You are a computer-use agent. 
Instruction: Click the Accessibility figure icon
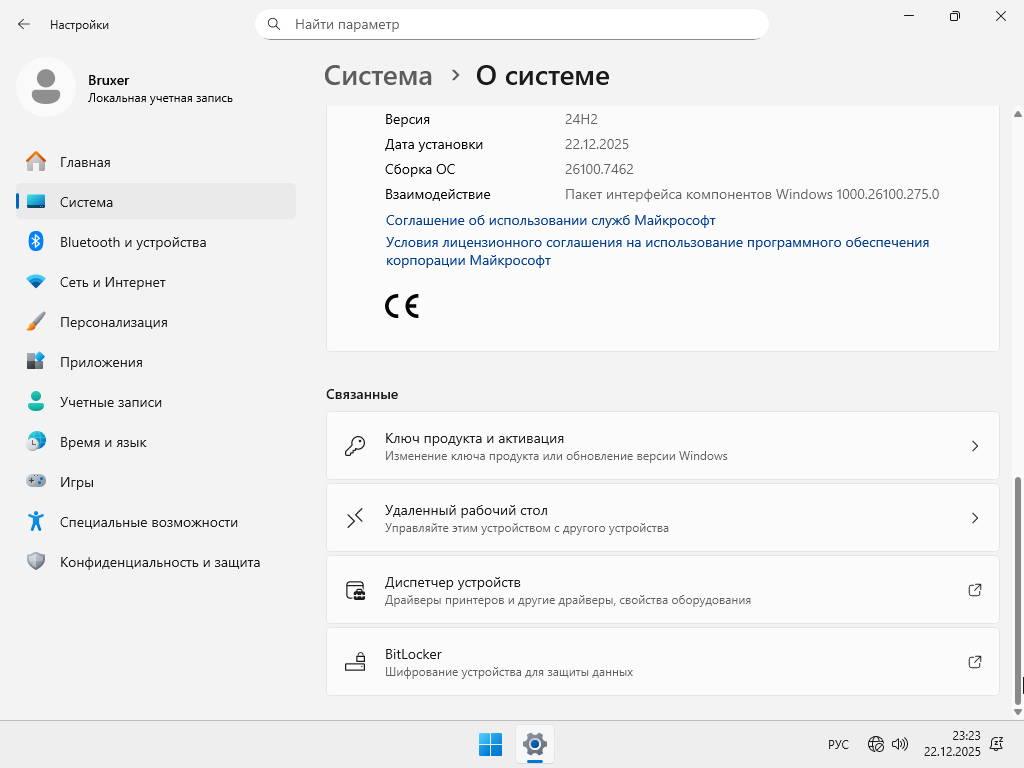pyautogui.click(x=36, y=522)
